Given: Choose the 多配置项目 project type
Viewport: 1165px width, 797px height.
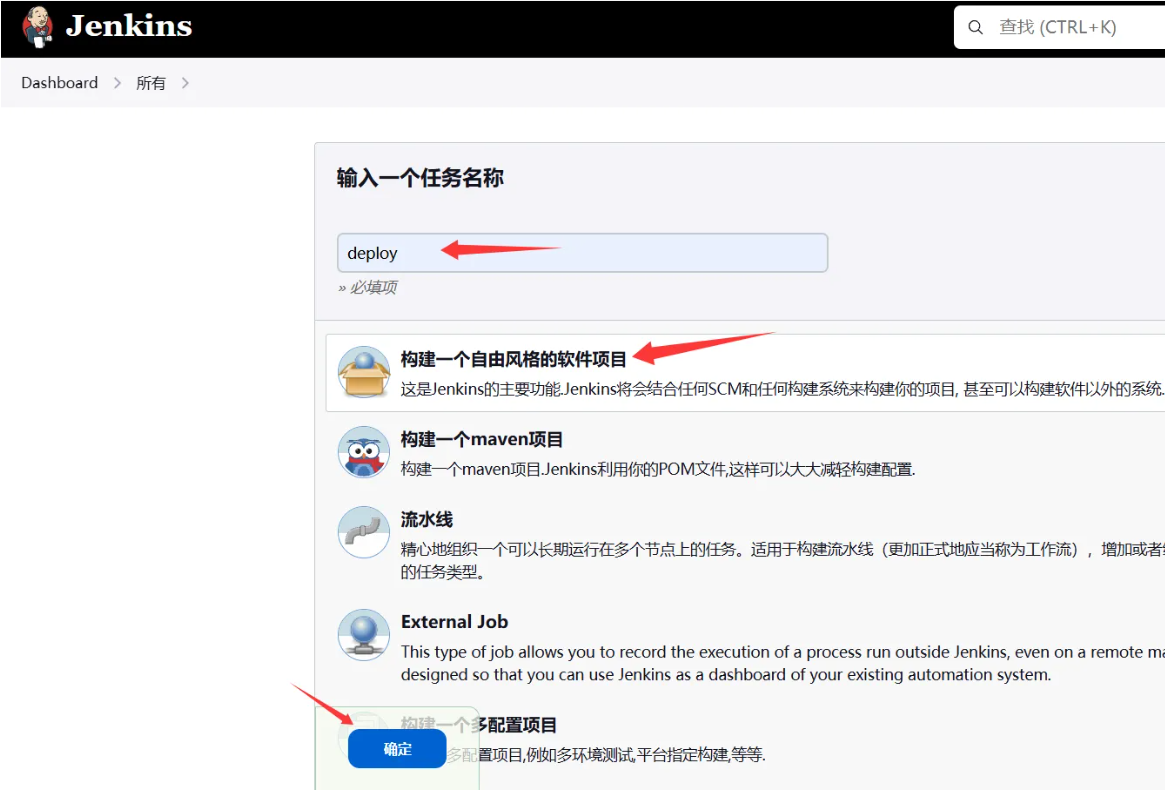Looking at the screenshot, I should click(x=479, y=725).
